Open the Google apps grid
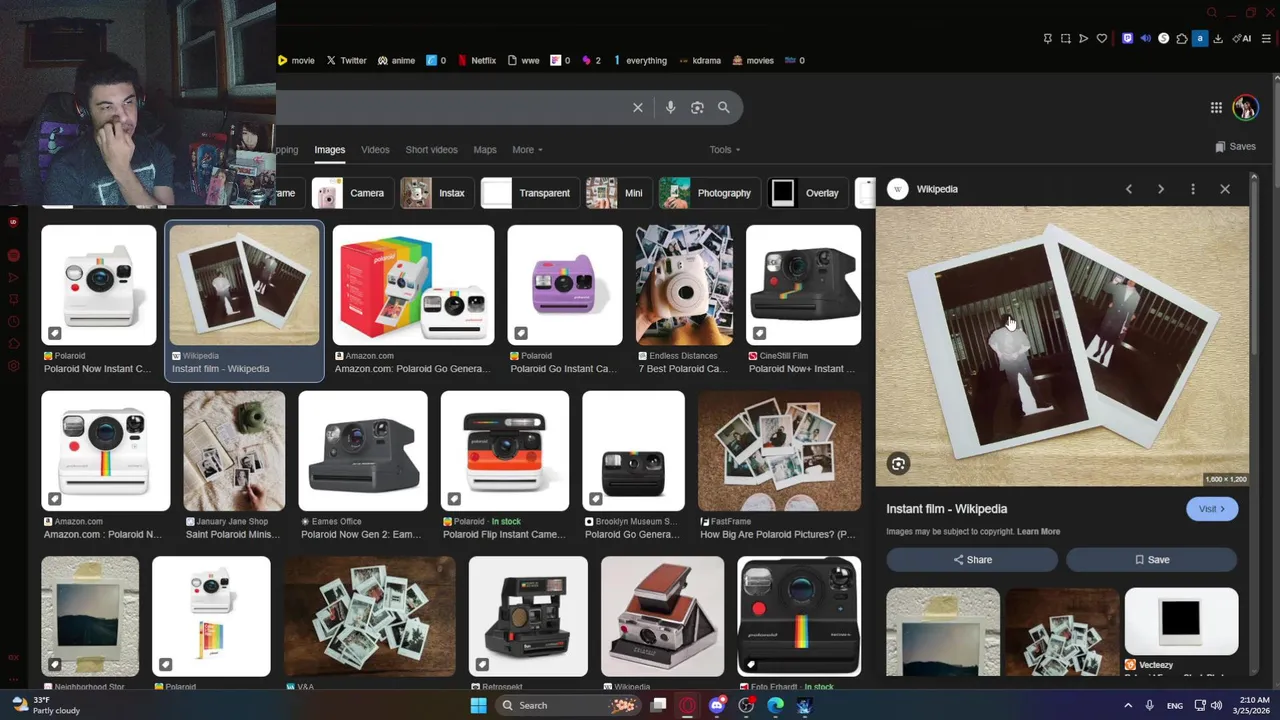The width and height of the screenshot is (1280, 720). click(1216, 108)
